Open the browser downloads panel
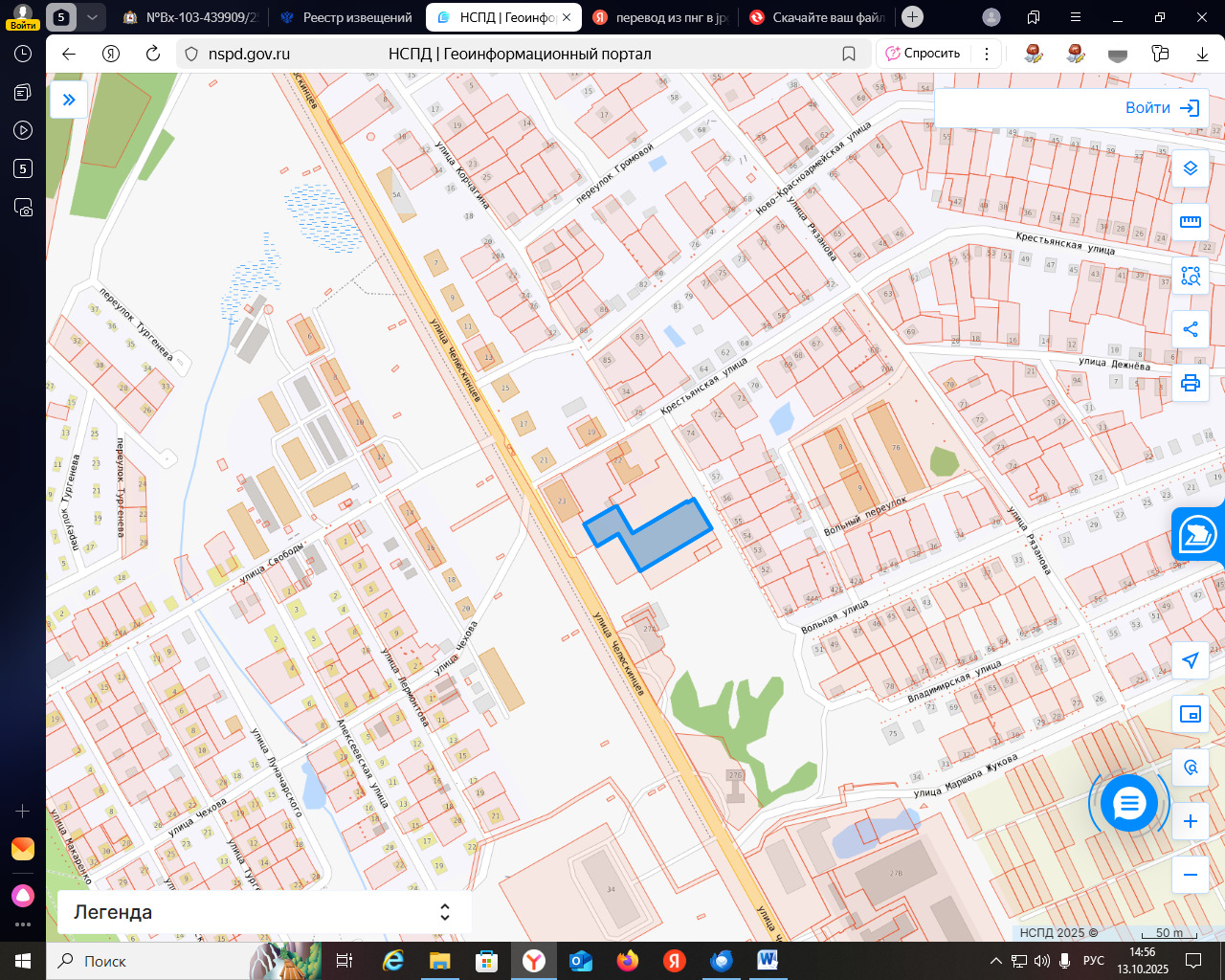 (1202, 54)
